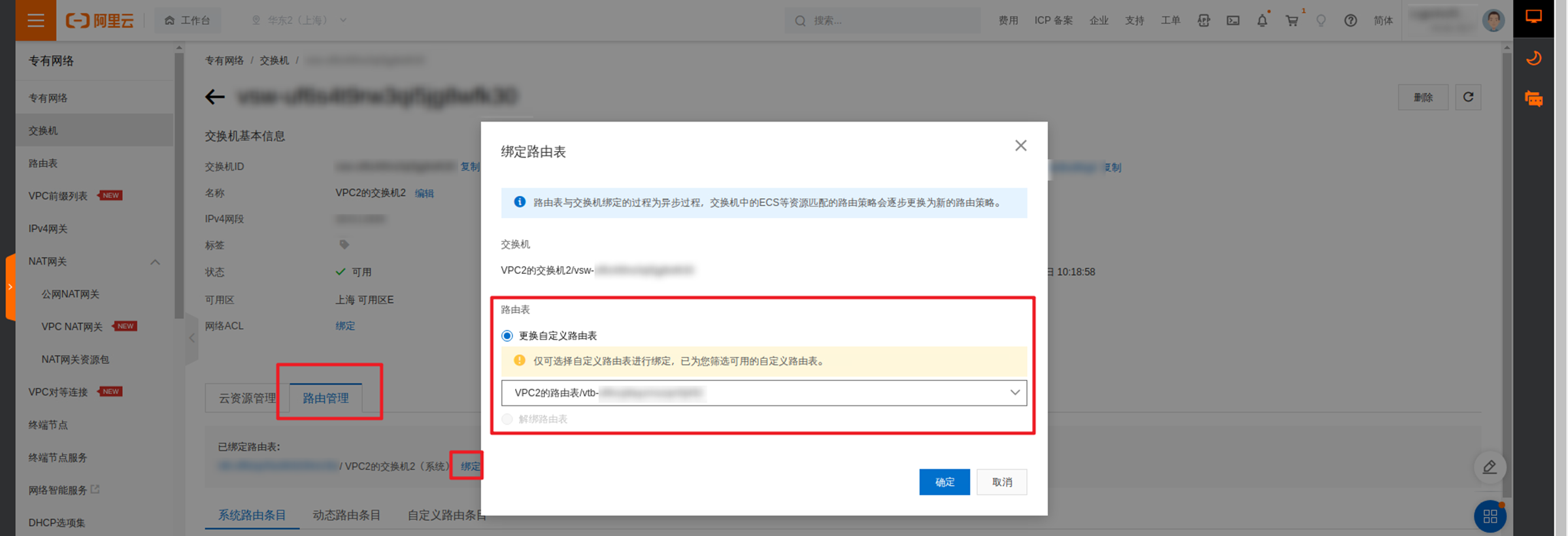
Task: Expand the 华东2（上海） region selector
Action: [299, 20]
